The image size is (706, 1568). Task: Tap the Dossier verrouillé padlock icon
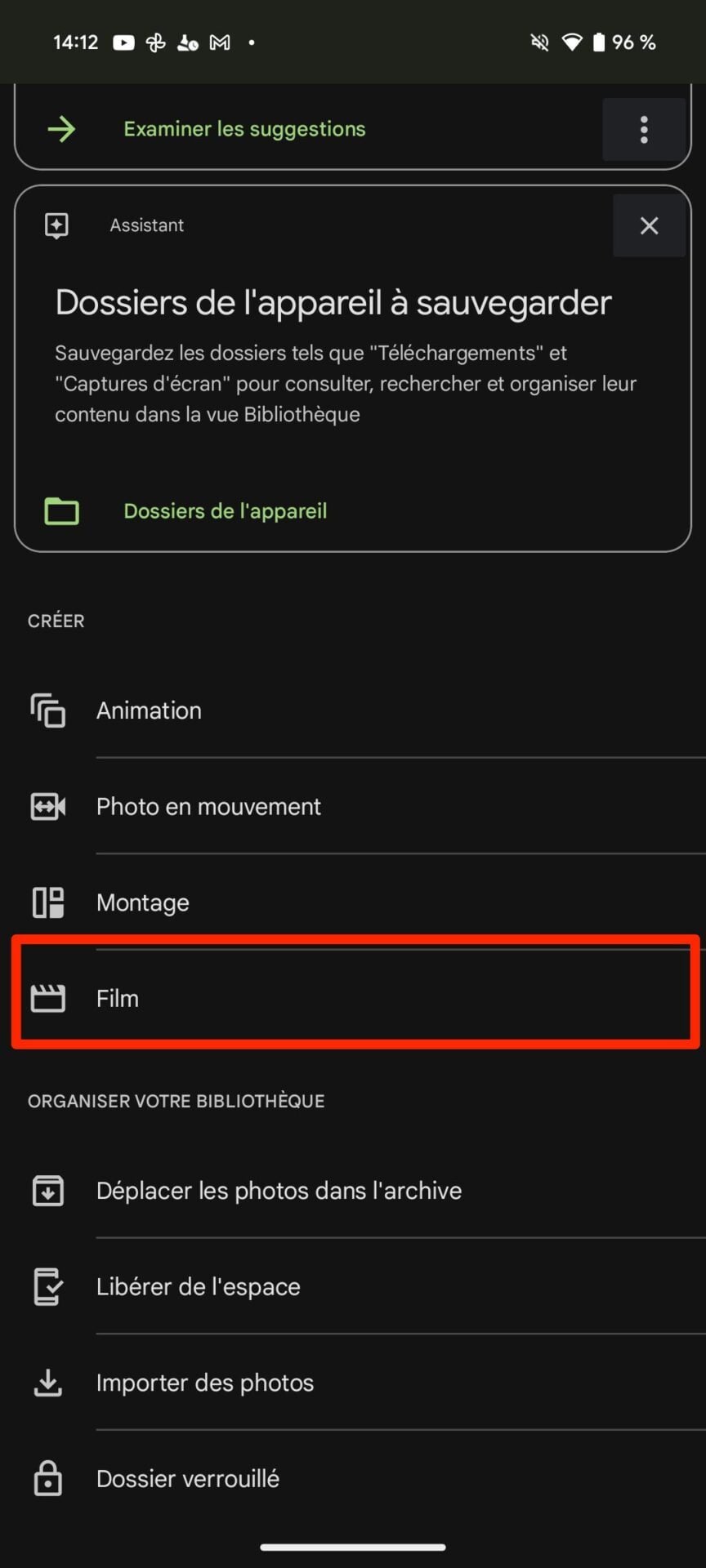coord(48,1478)
